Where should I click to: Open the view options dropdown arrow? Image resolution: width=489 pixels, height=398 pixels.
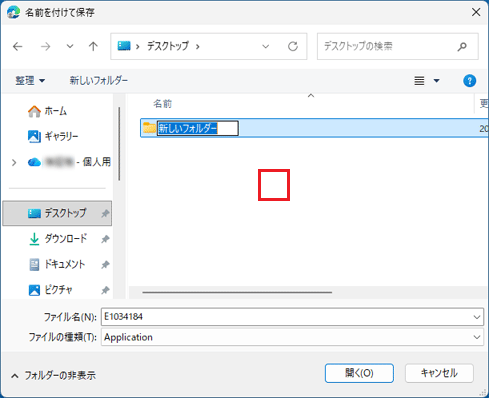tap(436, 81)
